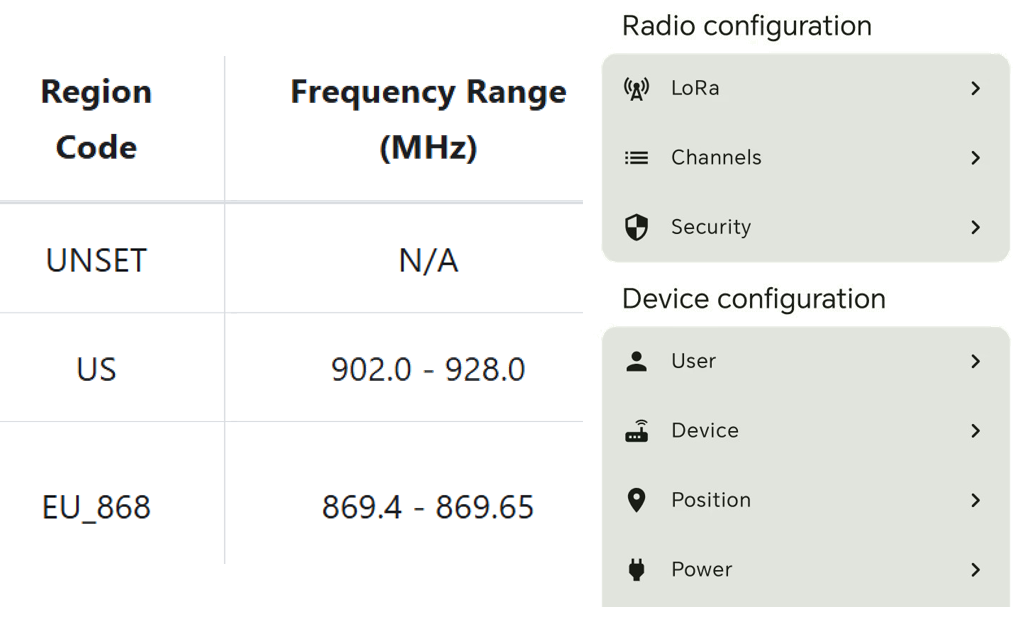Screen dimensions: 1026x621
Task: Expand the LoRa settings chevron
Action: [x=975, y=89]
